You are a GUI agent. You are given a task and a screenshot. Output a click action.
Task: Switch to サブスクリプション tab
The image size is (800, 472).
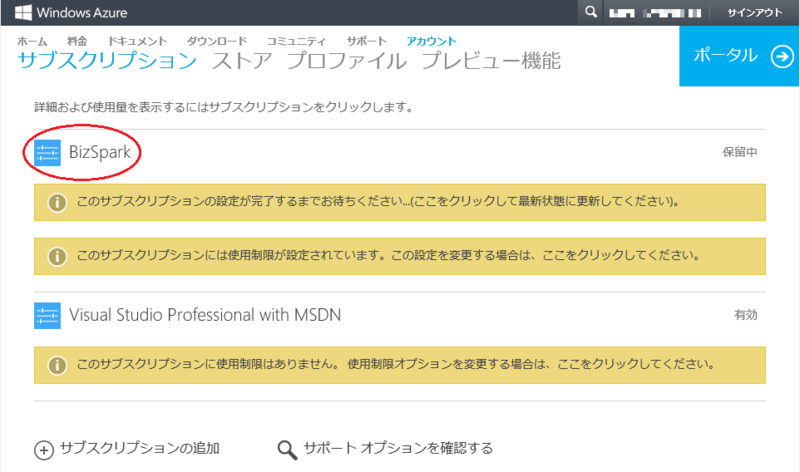click(107, 60)
